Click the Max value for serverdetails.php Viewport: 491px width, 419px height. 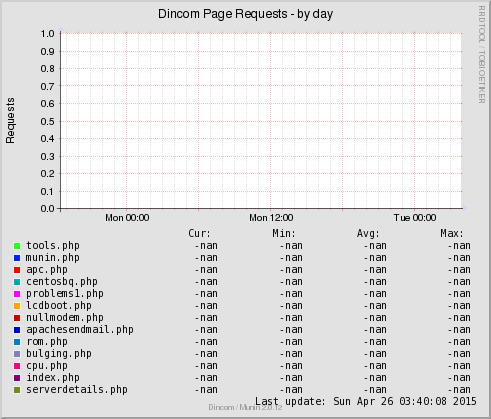click(459, 390)
